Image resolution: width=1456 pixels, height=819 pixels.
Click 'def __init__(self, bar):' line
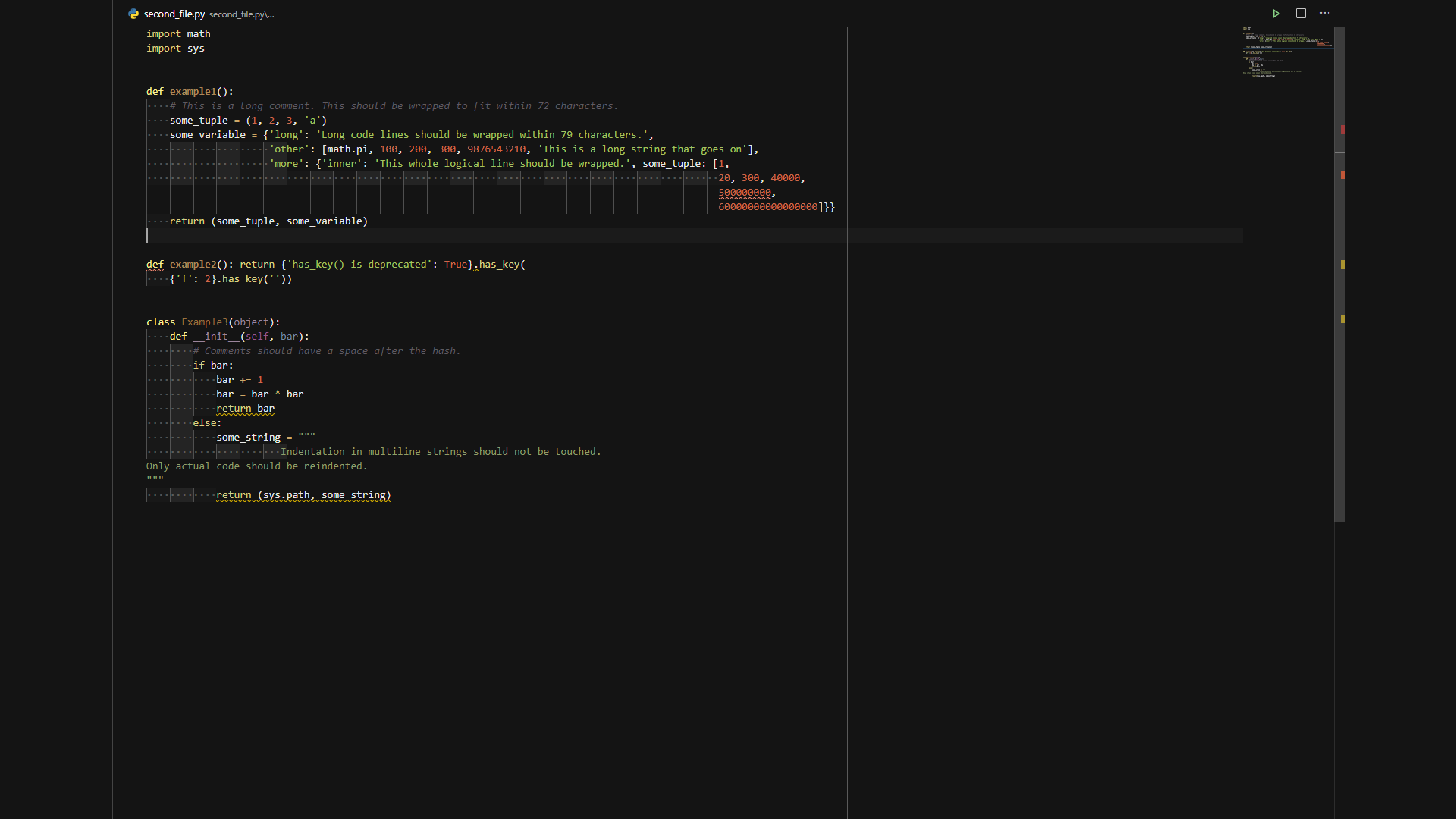coord(240,337)
